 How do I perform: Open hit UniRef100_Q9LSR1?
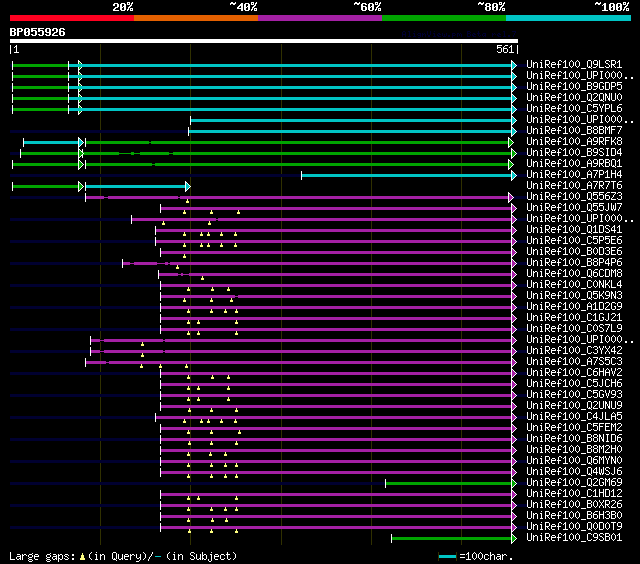point(574,64)
